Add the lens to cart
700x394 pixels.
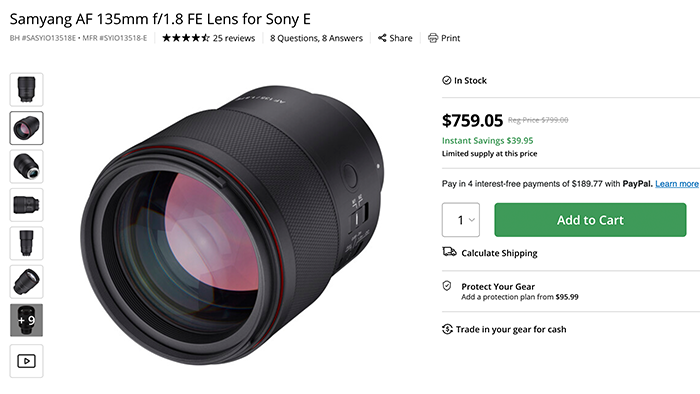click(590, 220)
